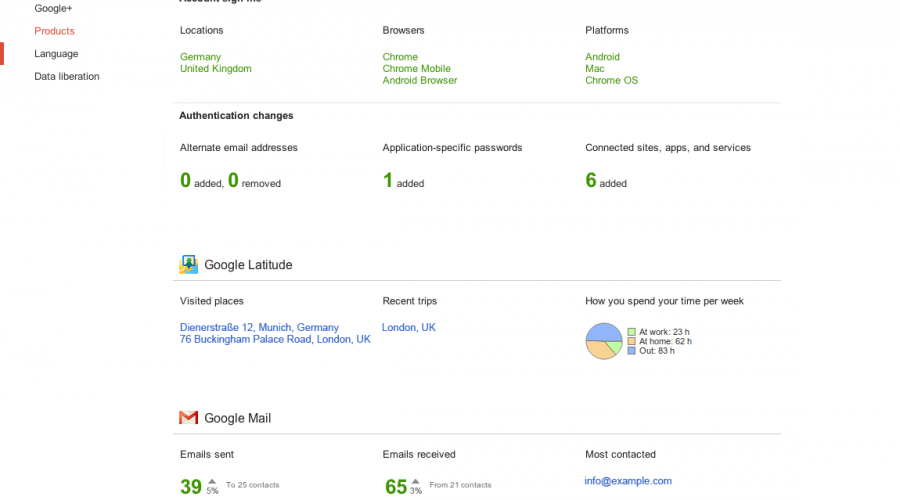Click the 65 emails received count

coord(395,487)
